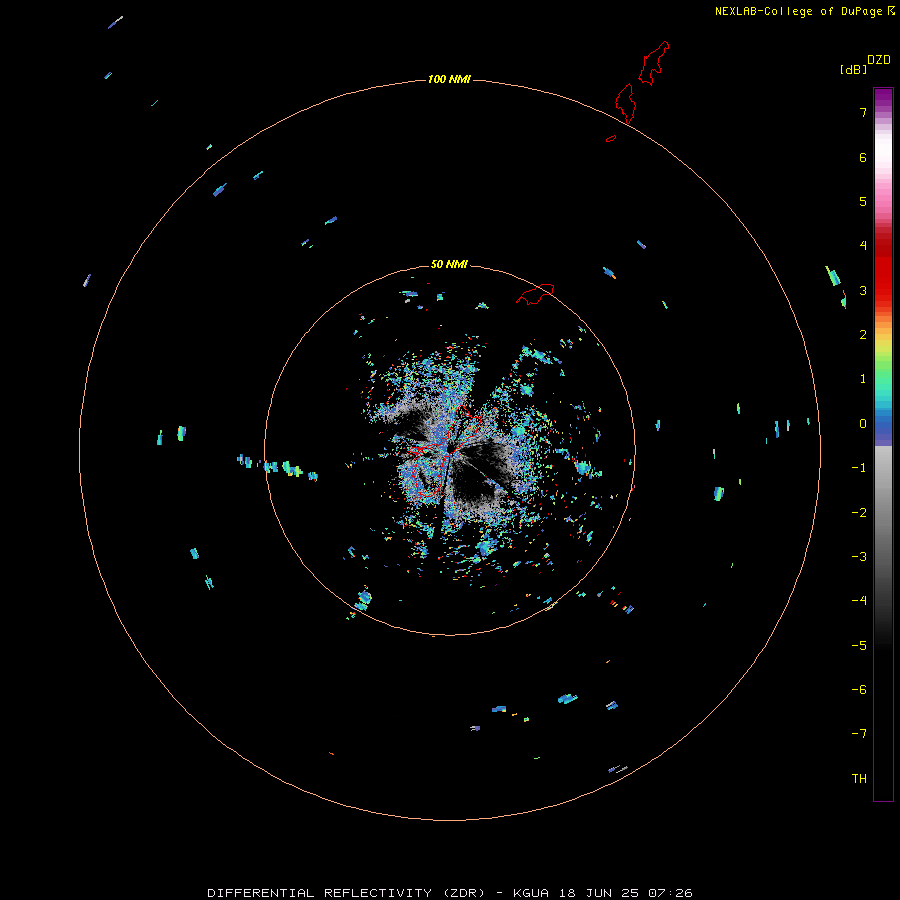Viewport: 900px width, 900px height.
Task: Click the DIFFERENTIAL REFLECTIVITY (ZDR) title text
Action: point(346,893)
